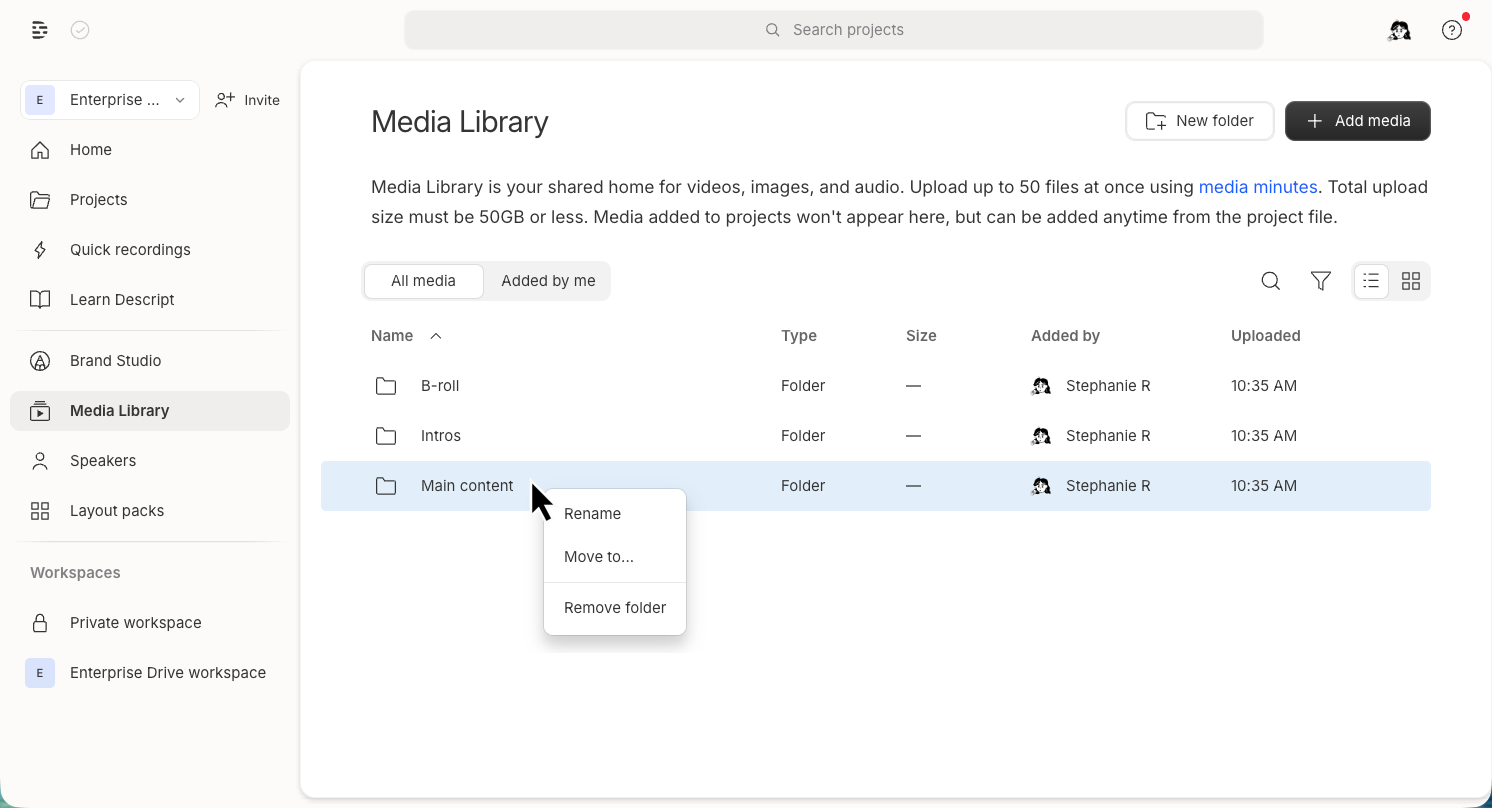Screen dimensions: 1492x808
Task: Create a New folder
Action: 1199,120
